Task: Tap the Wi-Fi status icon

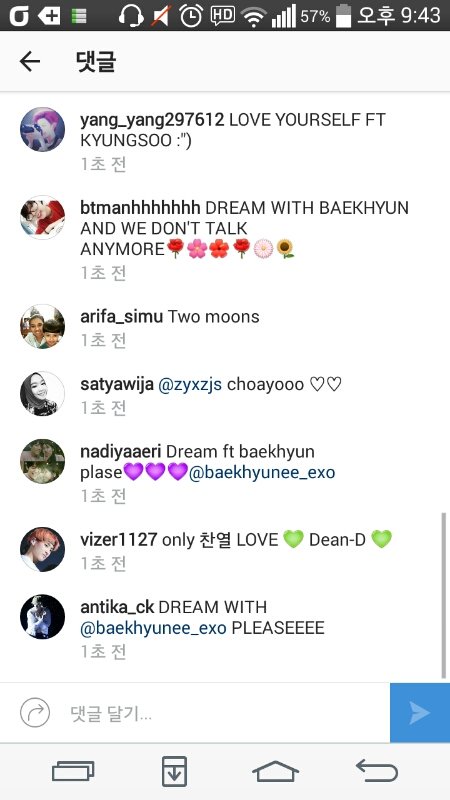Action: (254, 16)
